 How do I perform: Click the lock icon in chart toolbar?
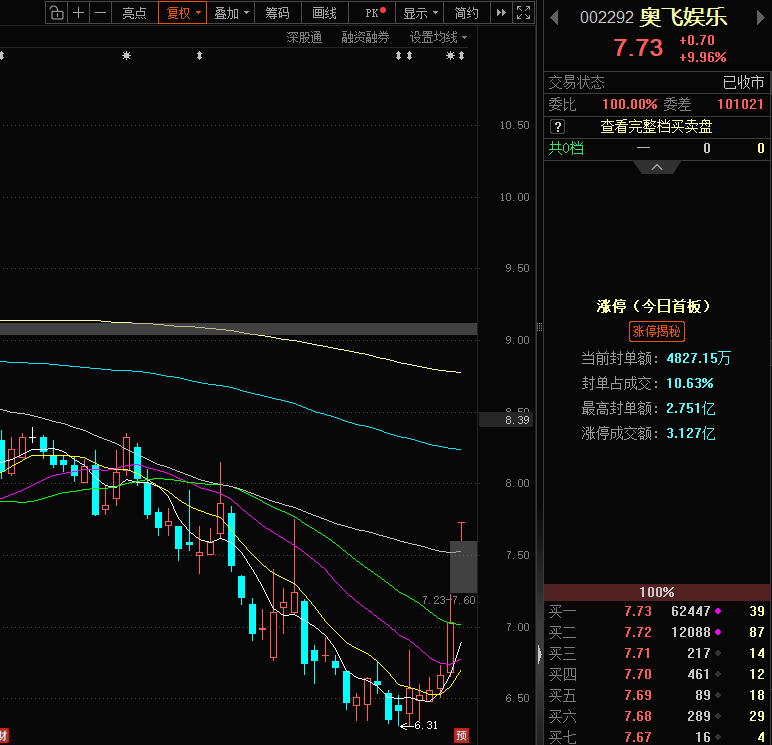point(57,13)
